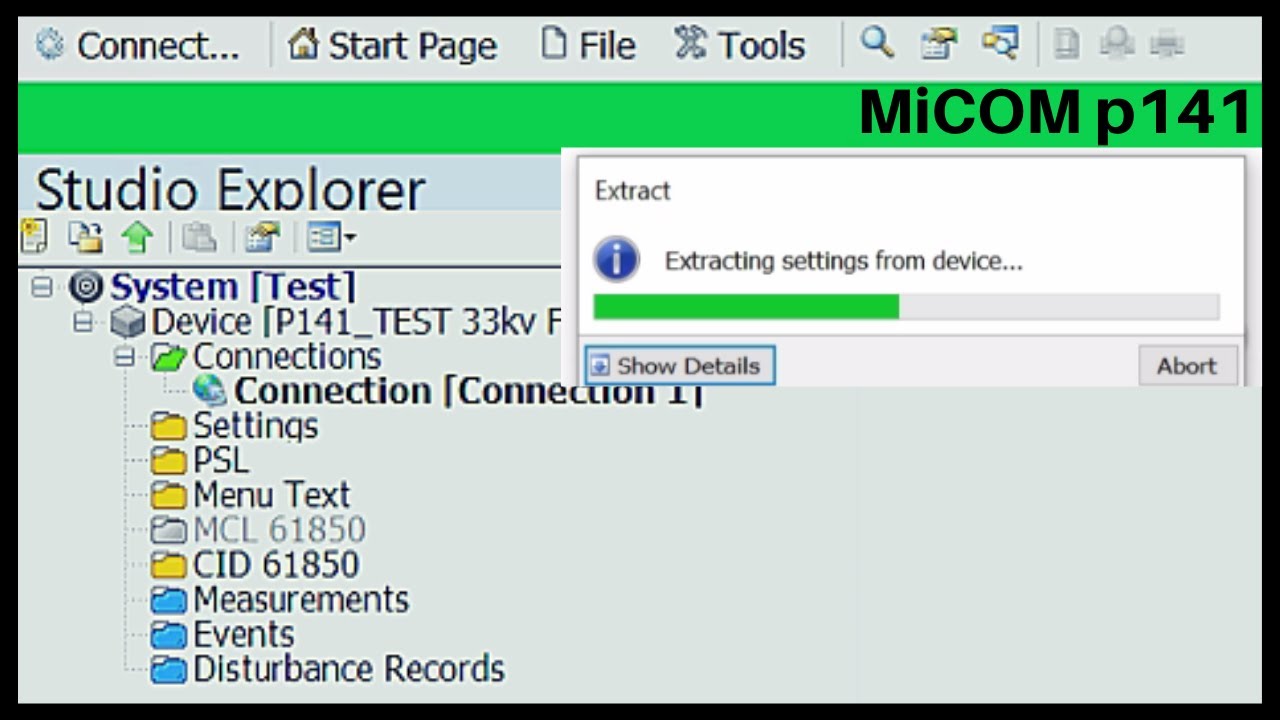The height and width of the screenshot is (720, 1280).
Task: Click the Studio Explorer panel heading
Action: point(231,189)
